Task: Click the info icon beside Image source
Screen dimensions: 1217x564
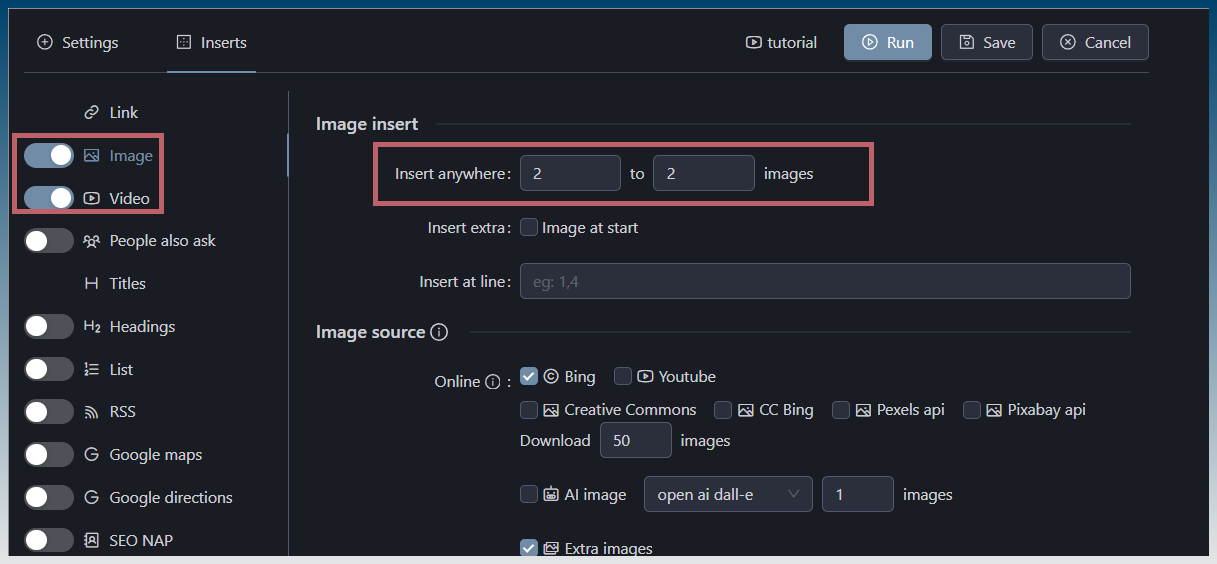Action: coord(439,332)
